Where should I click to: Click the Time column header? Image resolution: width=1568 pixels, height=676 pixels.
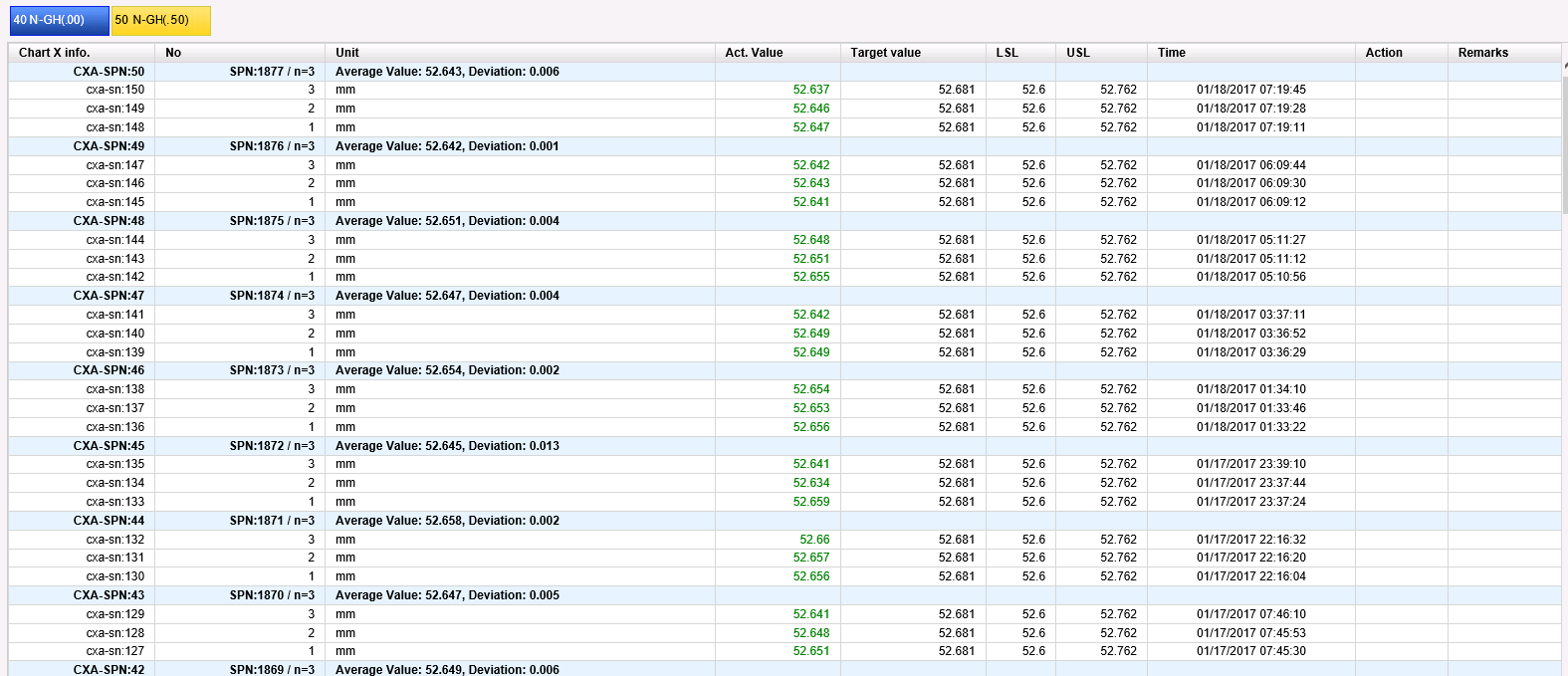(x=1250, y=53)
